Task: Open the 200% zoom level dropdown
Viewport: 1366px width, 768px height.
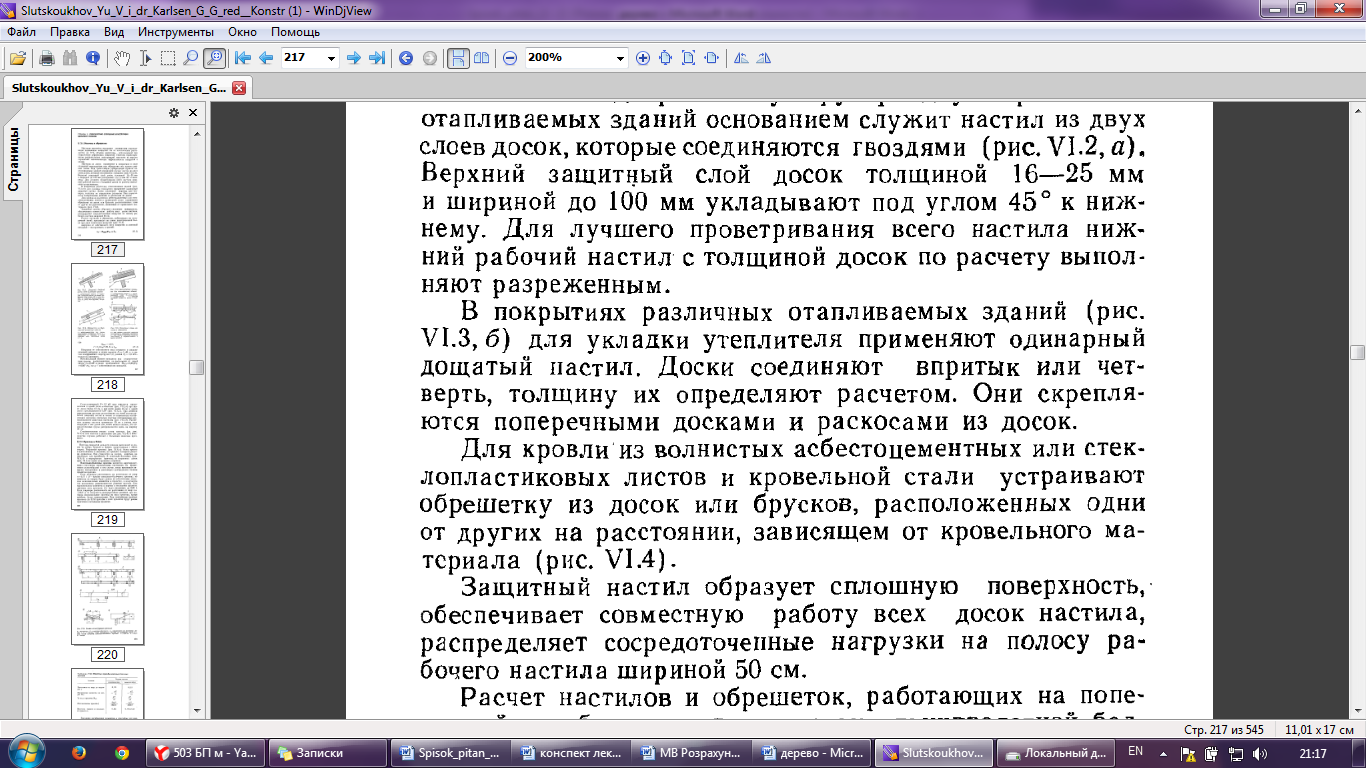Action: pos(620,58)
